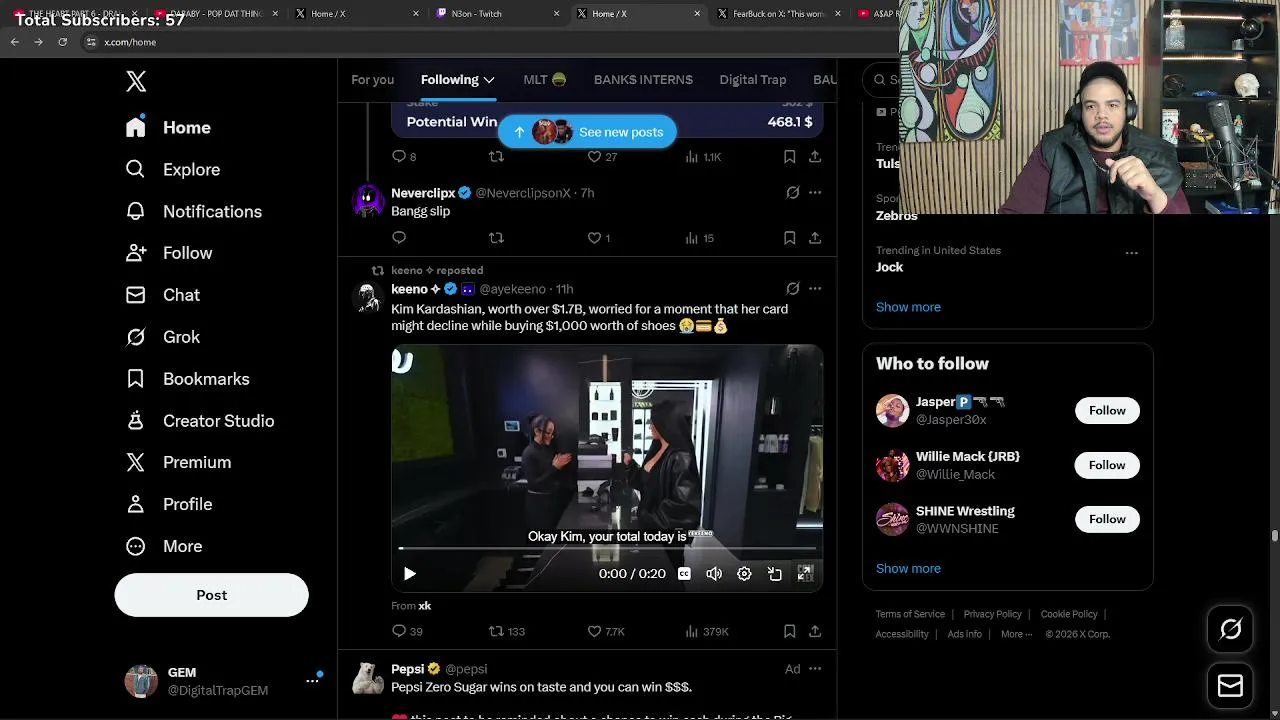Open Bookmarks in the sidebar
The height and width of the screenshot is (720, 1280).
187,380
